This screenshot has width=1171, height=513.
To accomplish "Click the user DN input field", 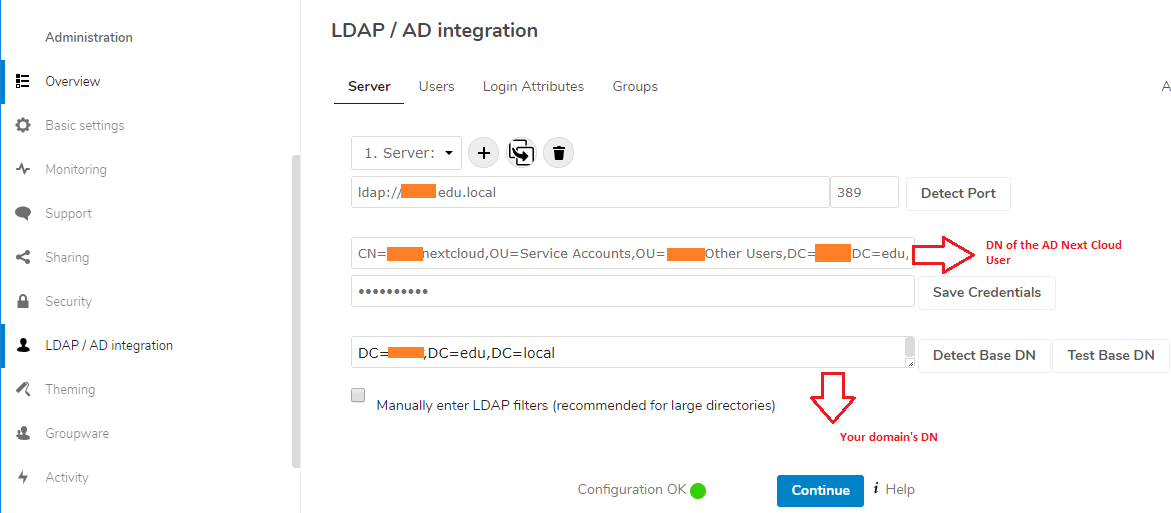I will (633, 253).
